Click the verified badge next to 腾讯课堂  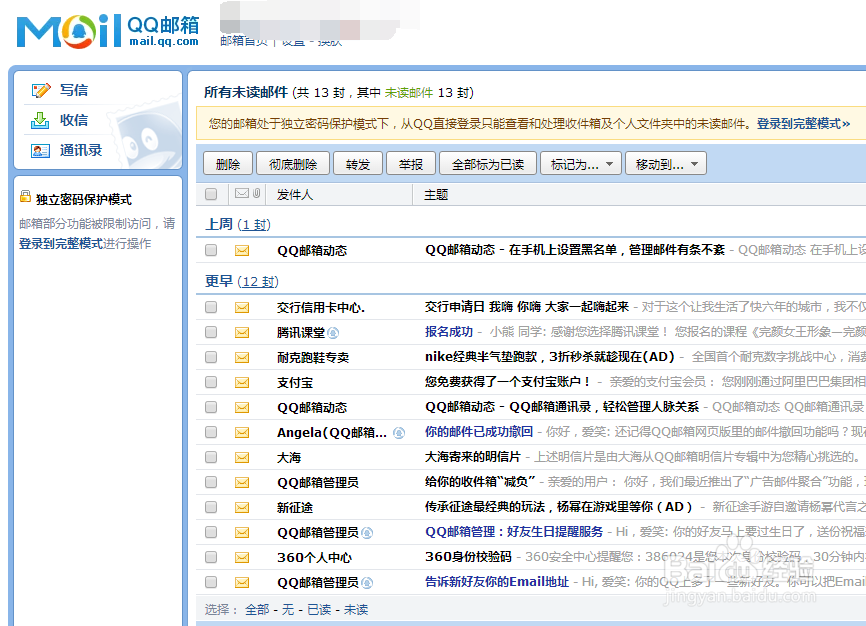coord(333,333)
